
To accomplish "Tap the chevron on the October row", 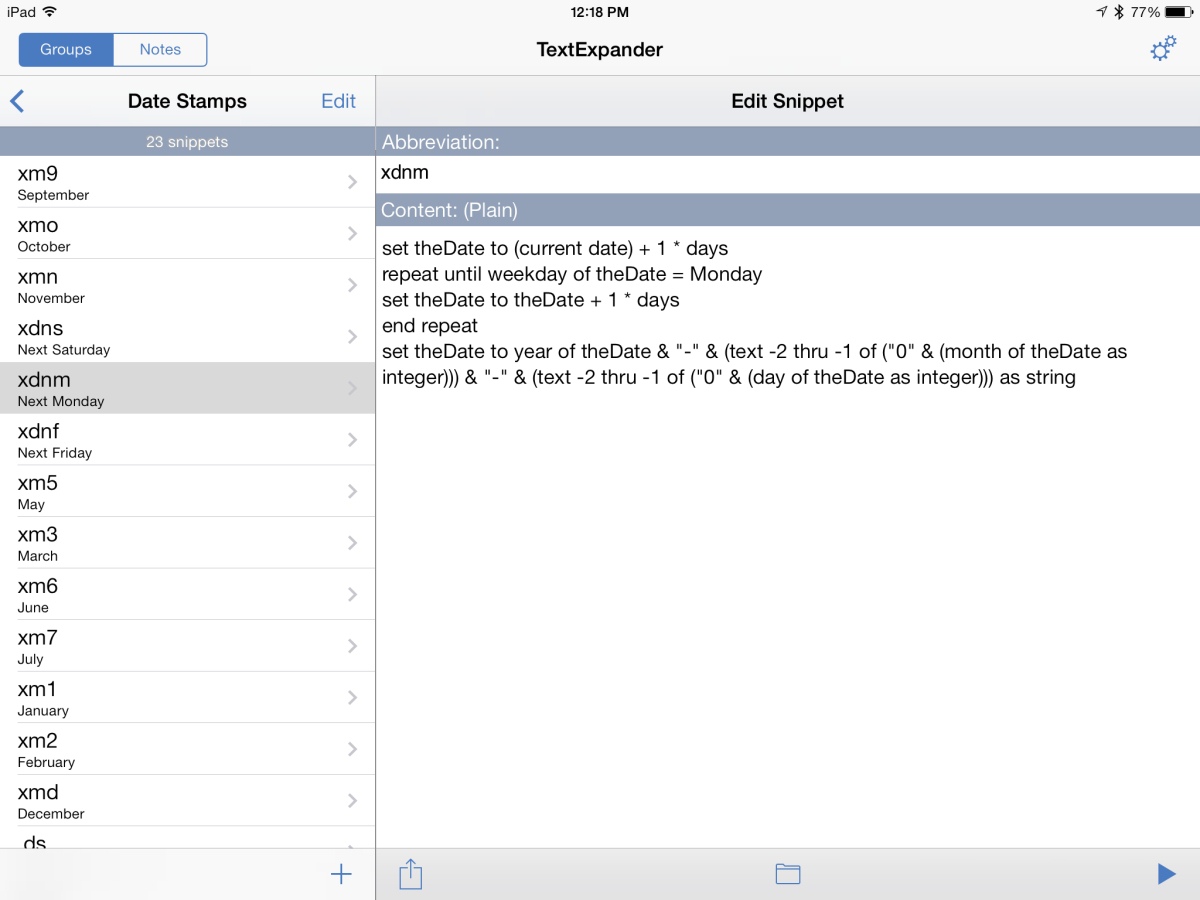I will coord(352,234).
